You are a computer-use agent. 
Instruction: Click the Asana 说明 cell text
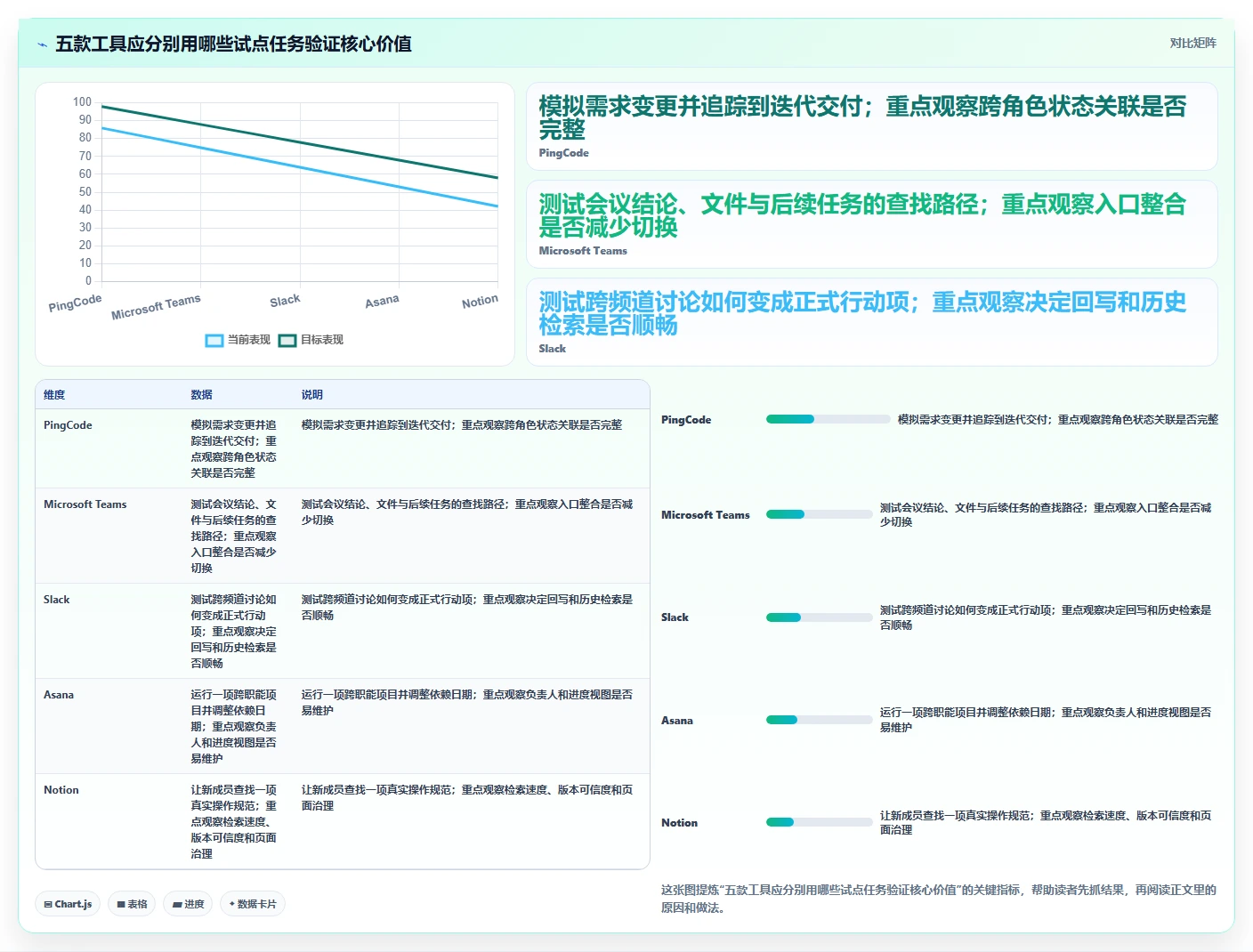[467, 703]
